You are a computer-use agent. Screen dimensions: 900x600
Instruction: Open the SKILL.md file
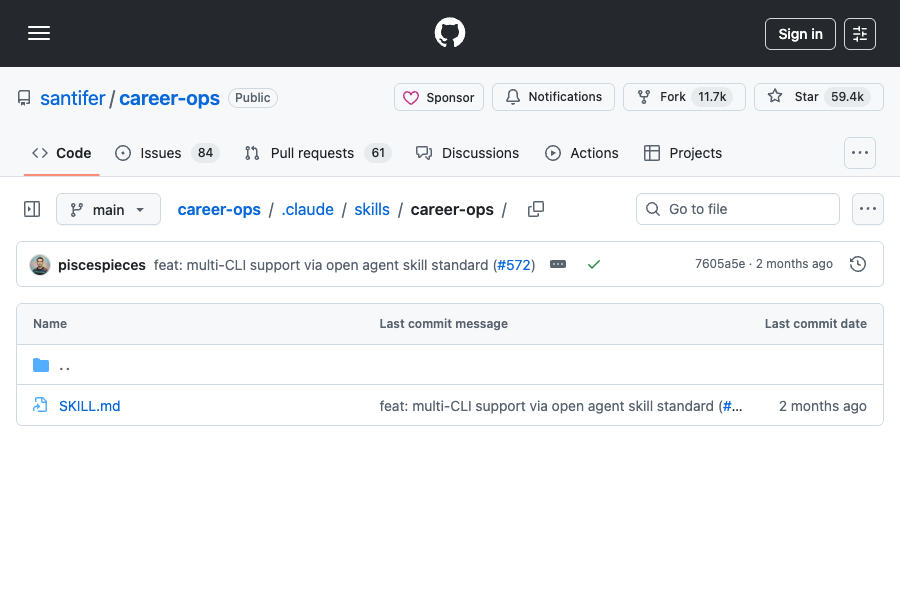point(90,406)
